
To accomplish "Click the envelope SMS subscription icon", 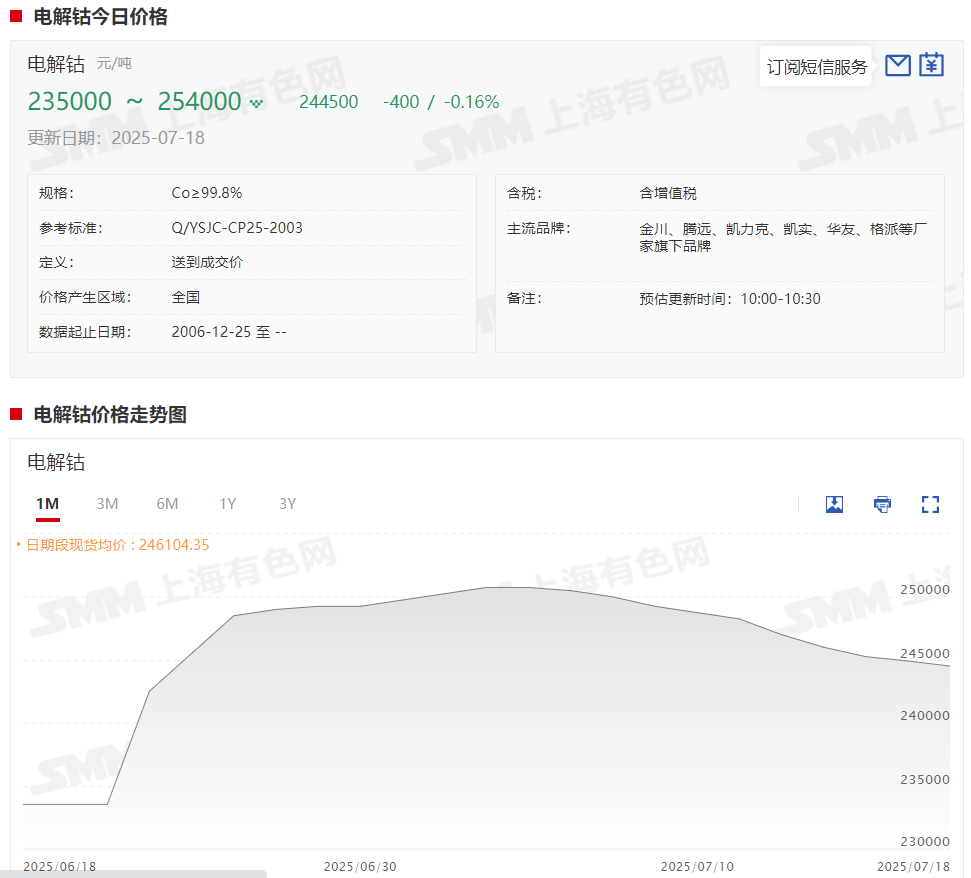I will tap(898, 66).
